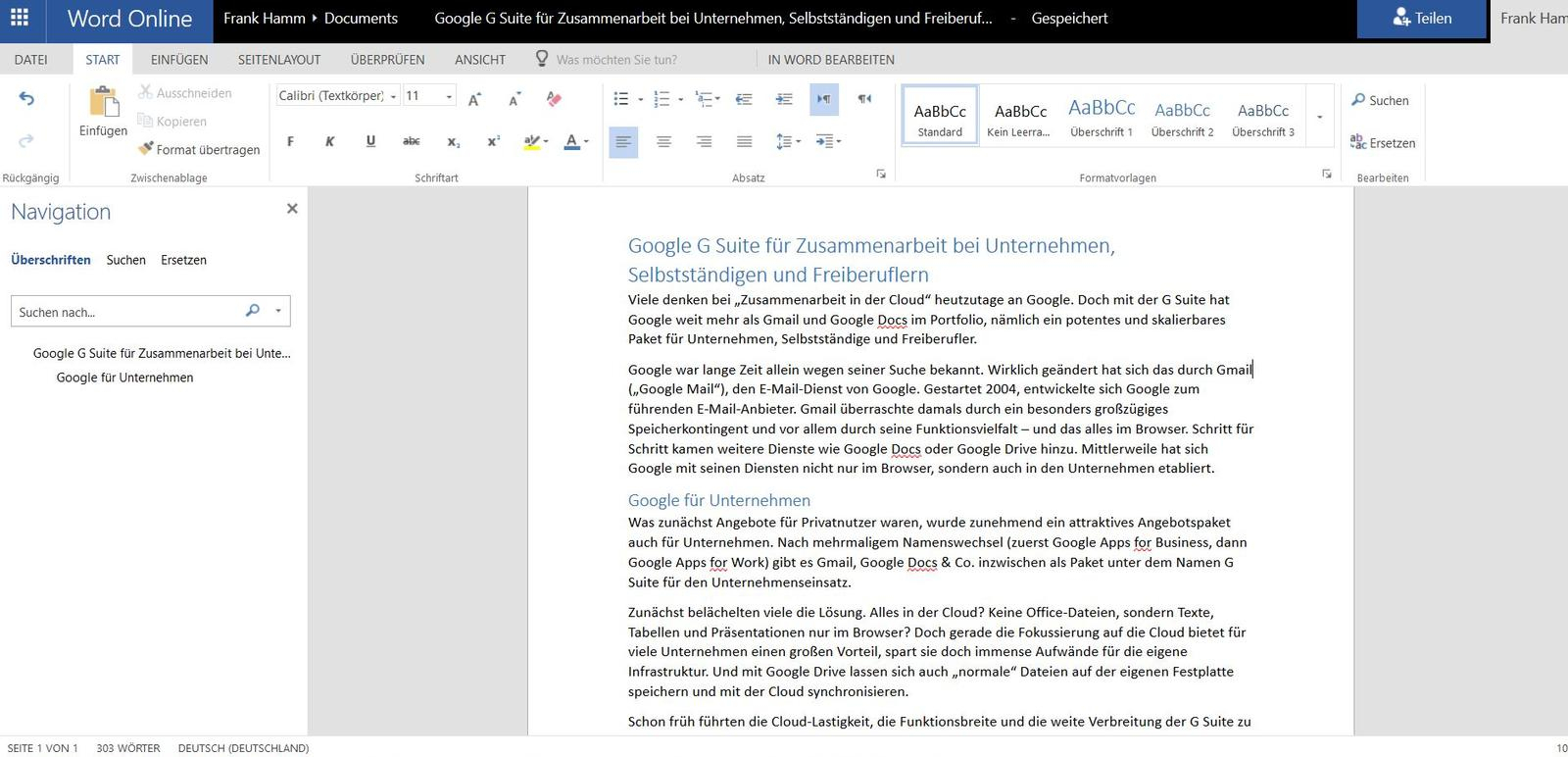Open the app launcher grid
Viewport: 1568px width, 757px height.
pos(20,18)
